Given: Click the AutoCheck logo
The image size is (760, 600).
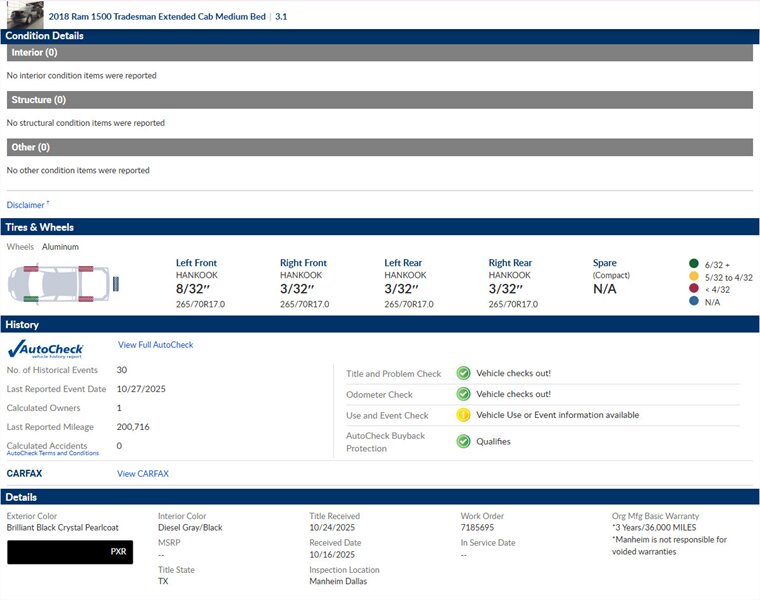Looking at the screenshot, I should point(45,349).
